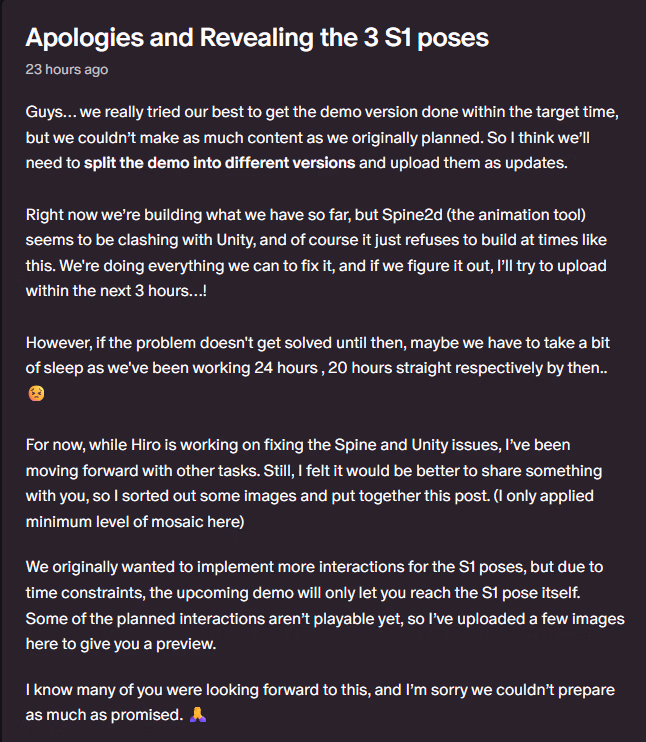Image resolution: width=646 pixels, height=742 pixels.
Task: Click the tired face emoji
Action: point(36,394)
